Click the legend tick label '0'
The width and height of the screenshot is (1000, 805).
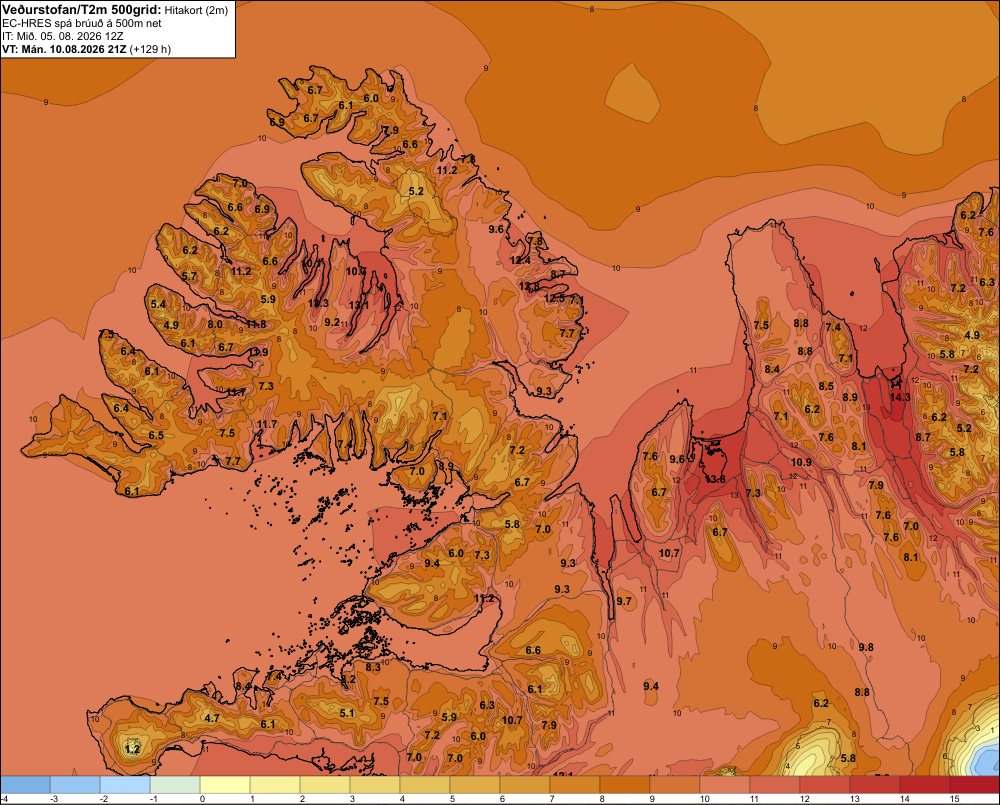(x=202, y=799)
